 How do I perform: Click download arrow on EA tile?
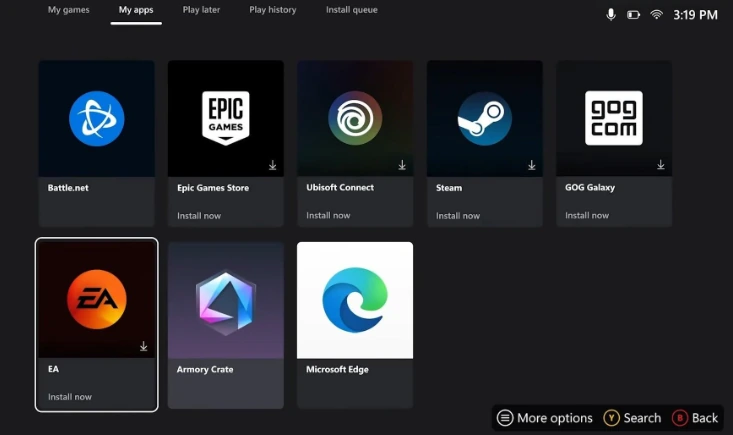[x=144, y=346]
